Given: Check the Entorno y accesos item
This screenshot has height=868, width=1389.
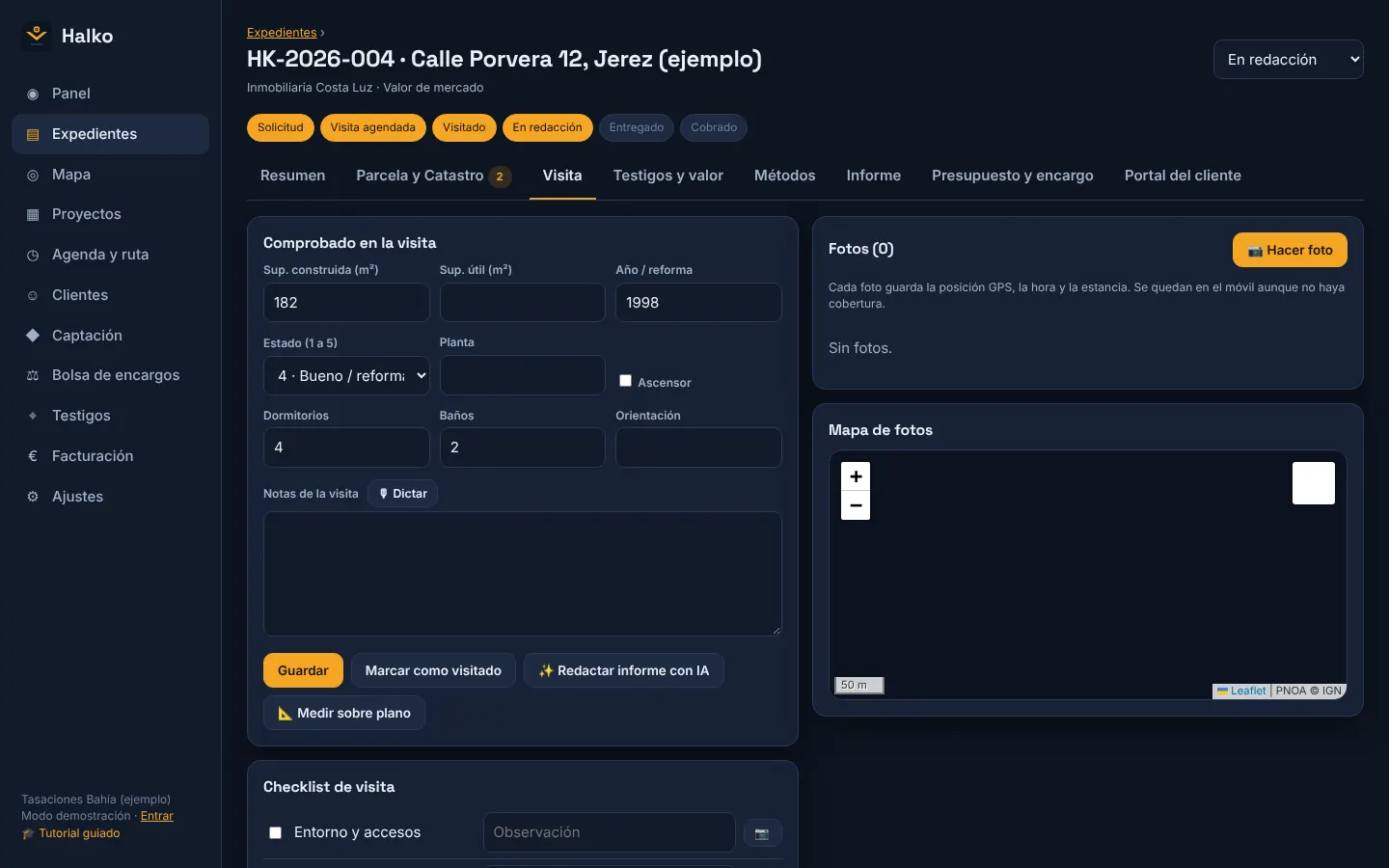Looking at the screenshot, I should 275,832.
